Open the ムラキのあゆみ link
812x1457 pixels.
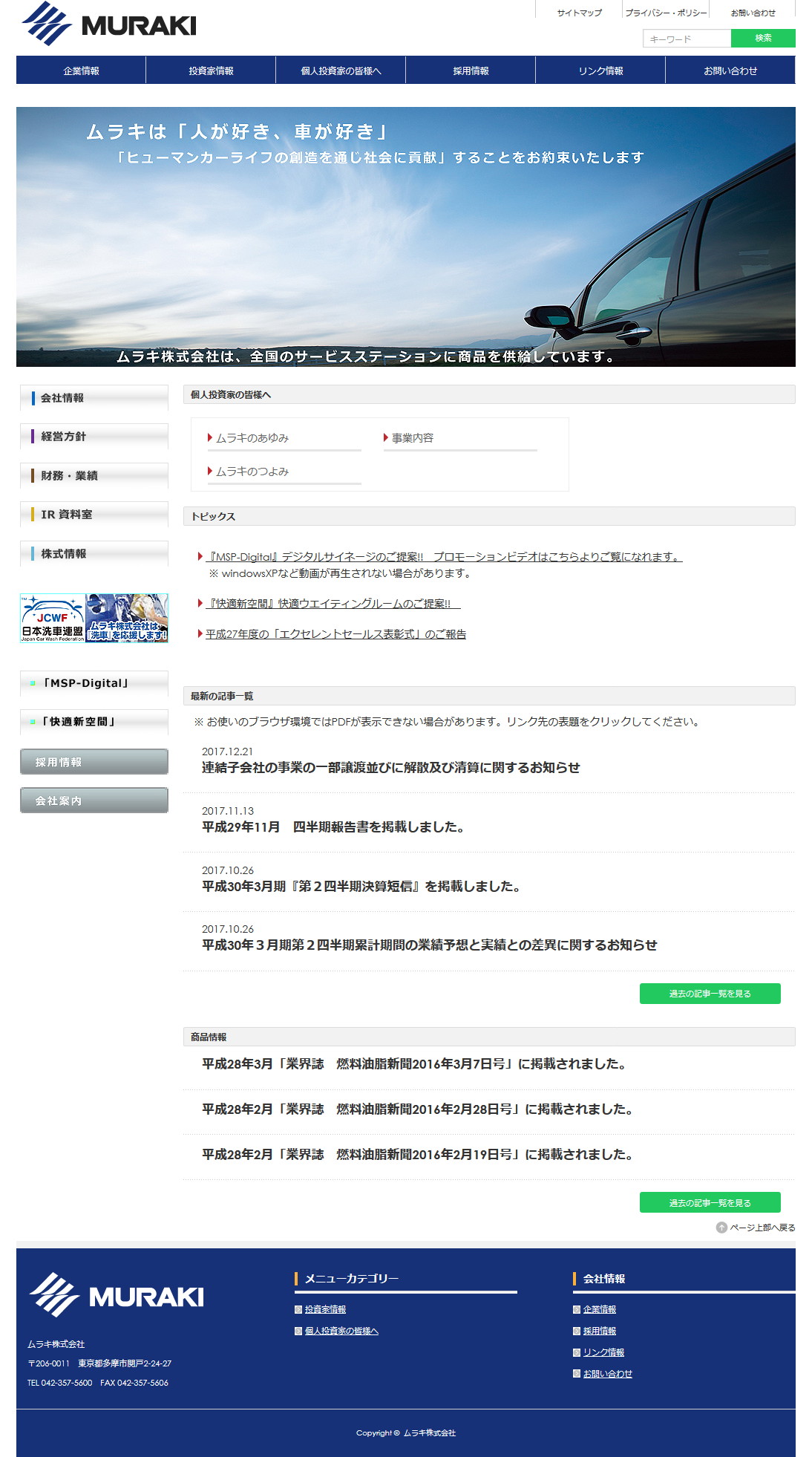pyautogui.click(x=252, y=438)
